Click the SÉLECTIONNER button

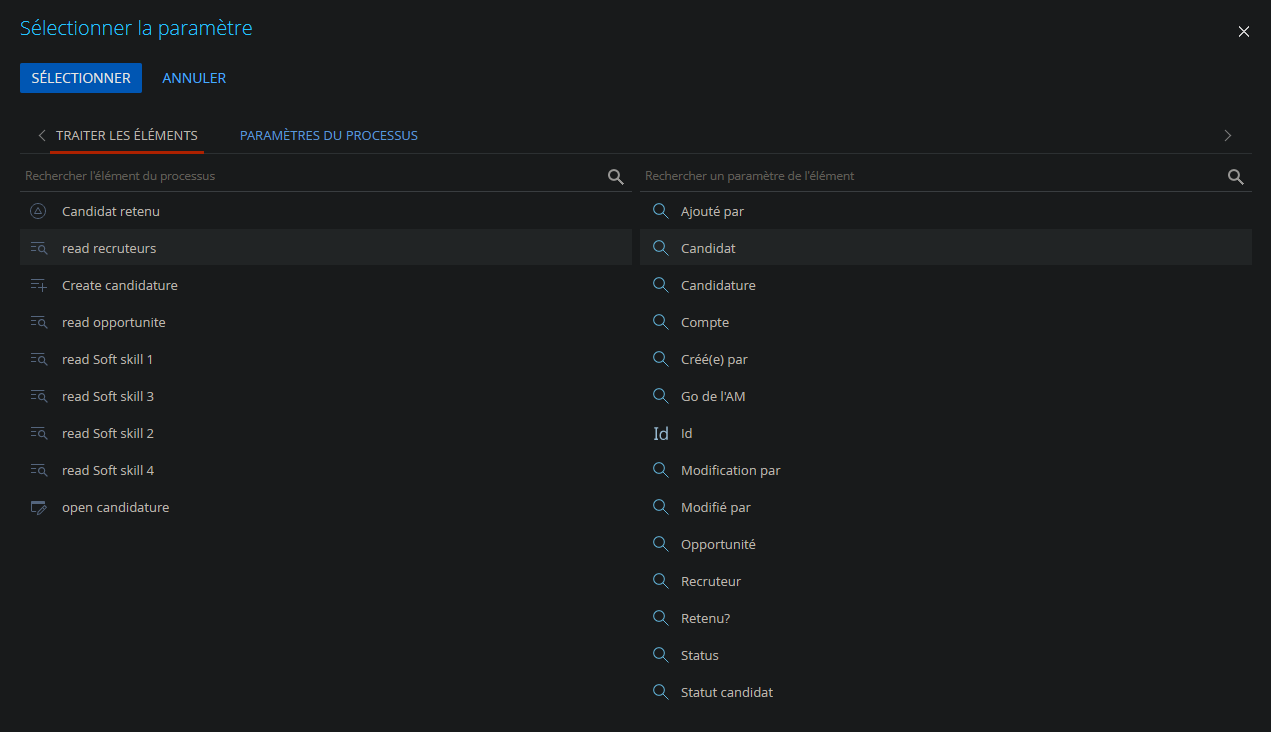click(x=80, y=77)
